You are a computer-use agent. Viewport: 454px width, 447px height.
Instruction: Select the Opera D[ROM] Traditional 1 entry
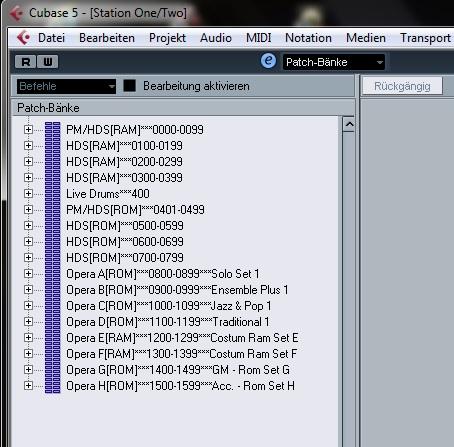coord(168,322)
